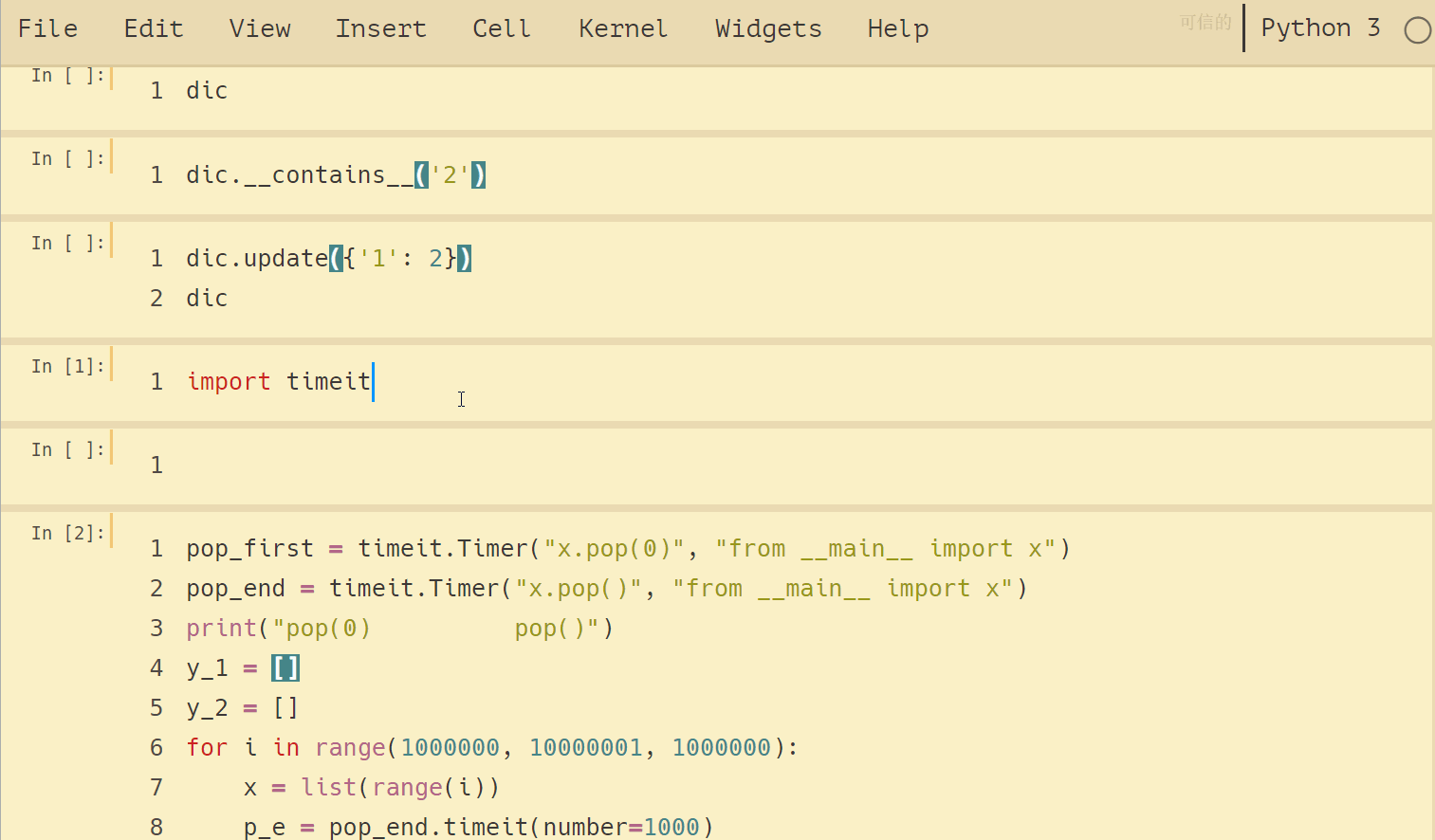The height and width of the screenshot is (840, 1435).
Task: Click the dic.update({'1': 2}) code line
Action: coord(327,259)
